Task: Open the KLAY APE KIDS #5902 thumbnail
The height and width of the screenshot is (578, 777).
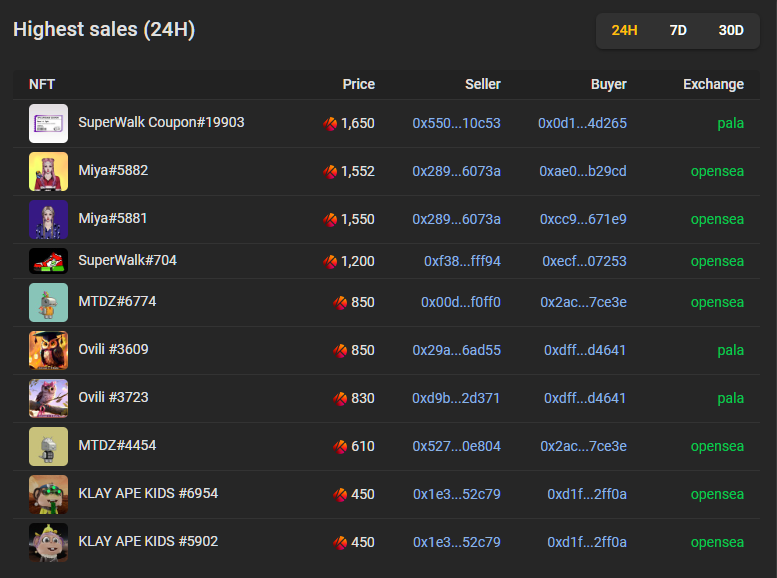Action: [x=48, y=543]
